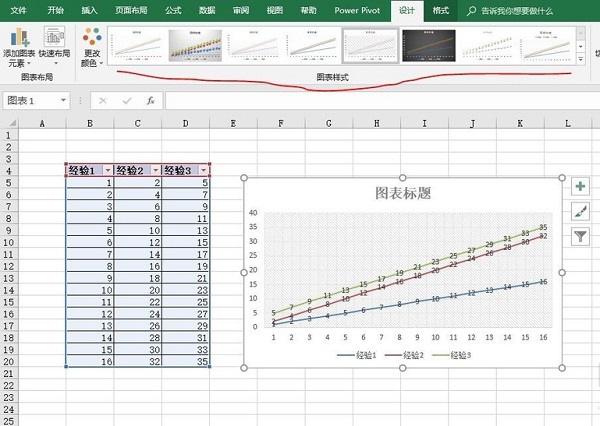Click the Insert Function fx icon

click(x=151, y=101)
